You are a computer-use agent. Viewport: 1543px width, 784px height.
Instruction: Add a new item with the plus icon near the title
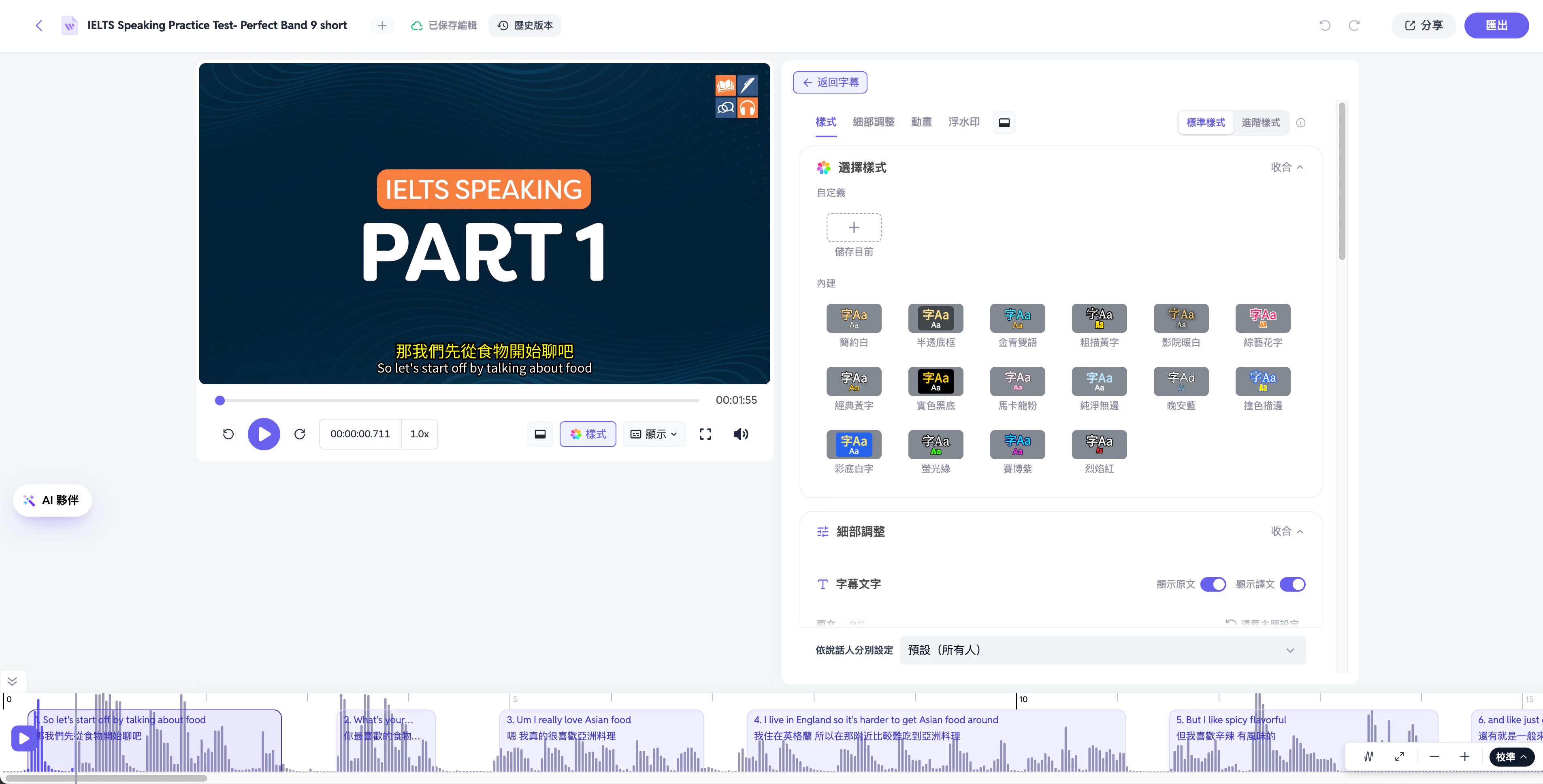pos(382,25)
